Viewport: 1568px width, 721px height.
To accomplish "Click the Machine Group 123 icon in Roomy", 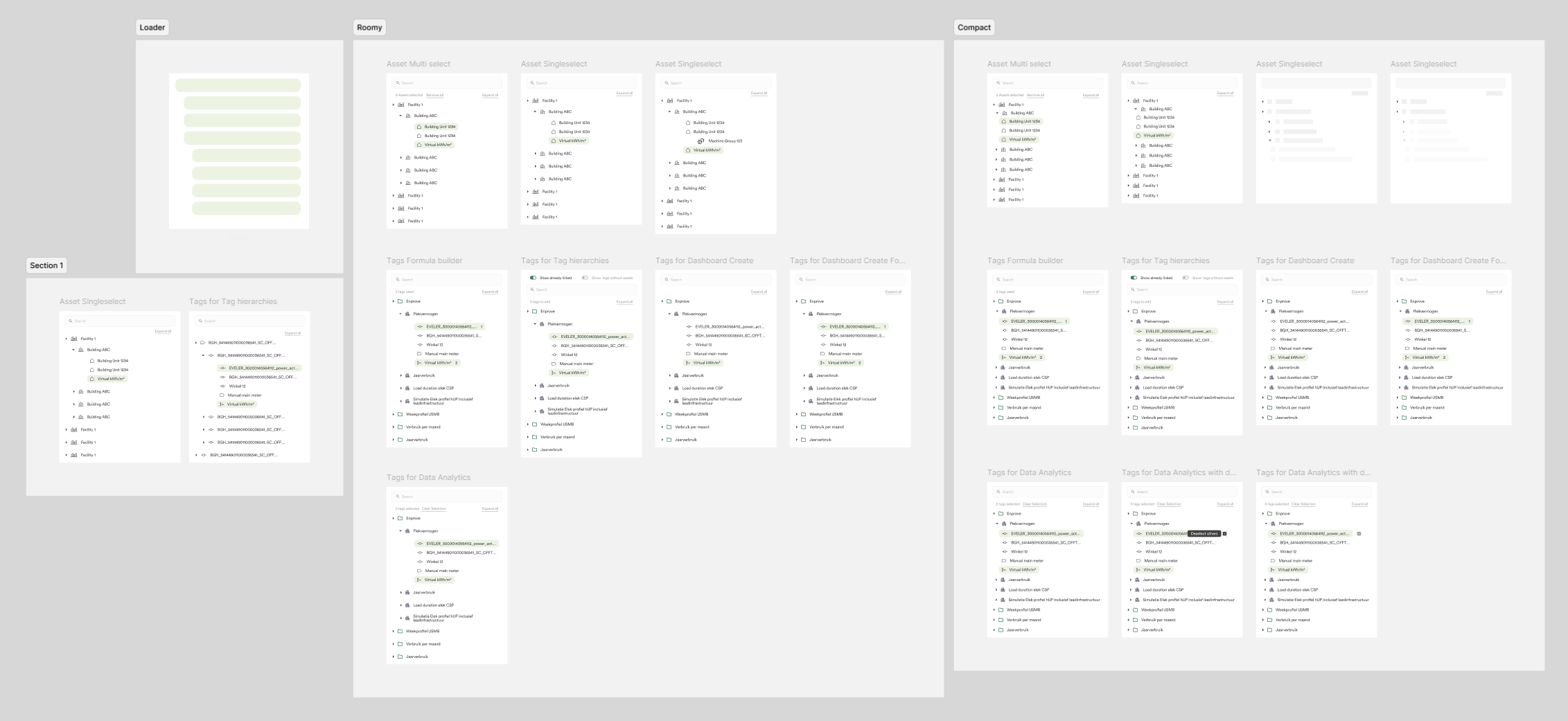I will [701, 141].
